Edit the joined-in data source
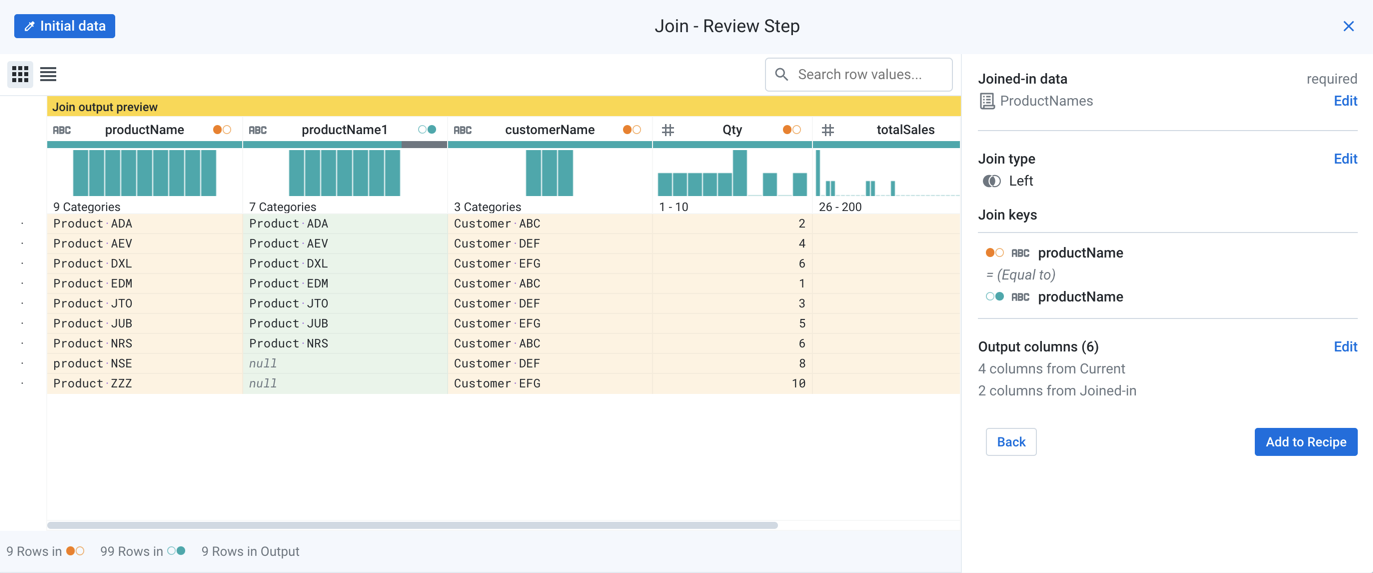This screenshot has width=1373, height=573. (x=1345, y=101)
